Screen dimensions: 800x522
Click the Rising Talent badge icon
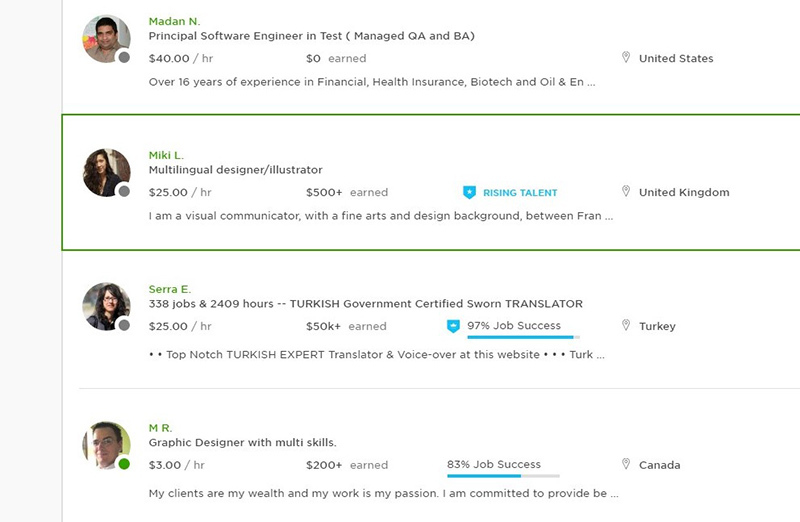pos(469,192)
